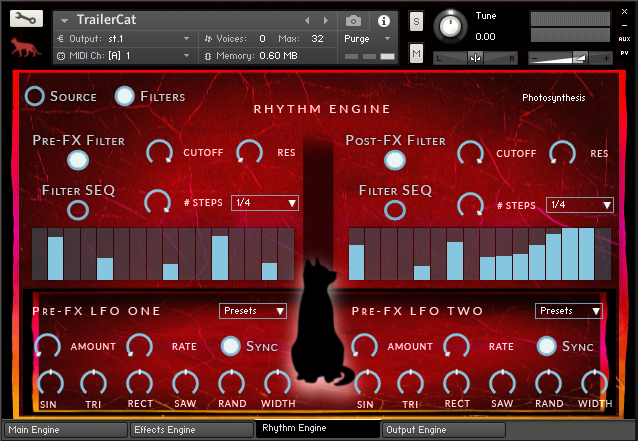Toggle the Post-FX Filter on/off button

[395, 160]
